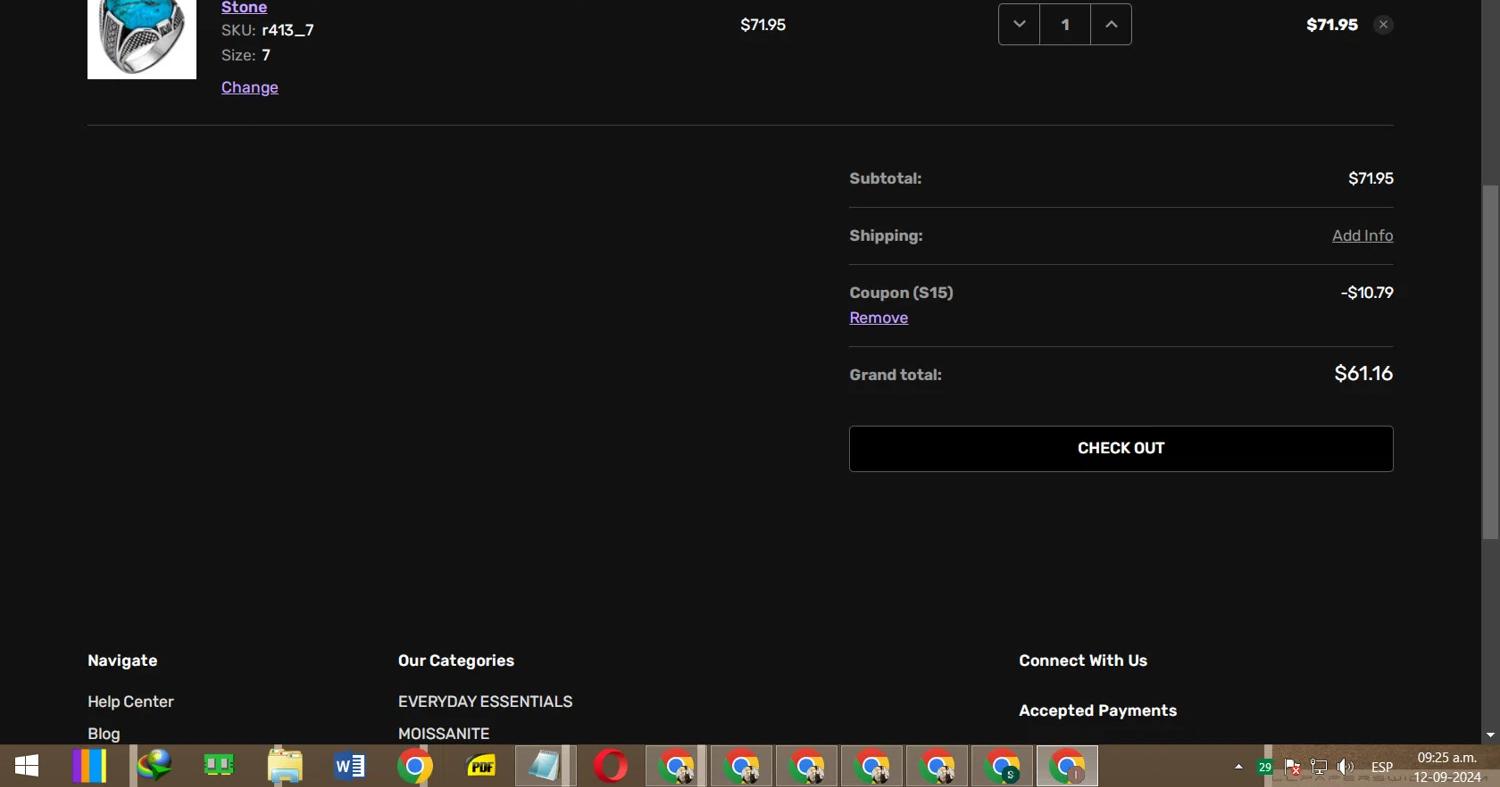1500x787 pixels.
Task: Open the Help Center footer link
Action: (130, 702)
